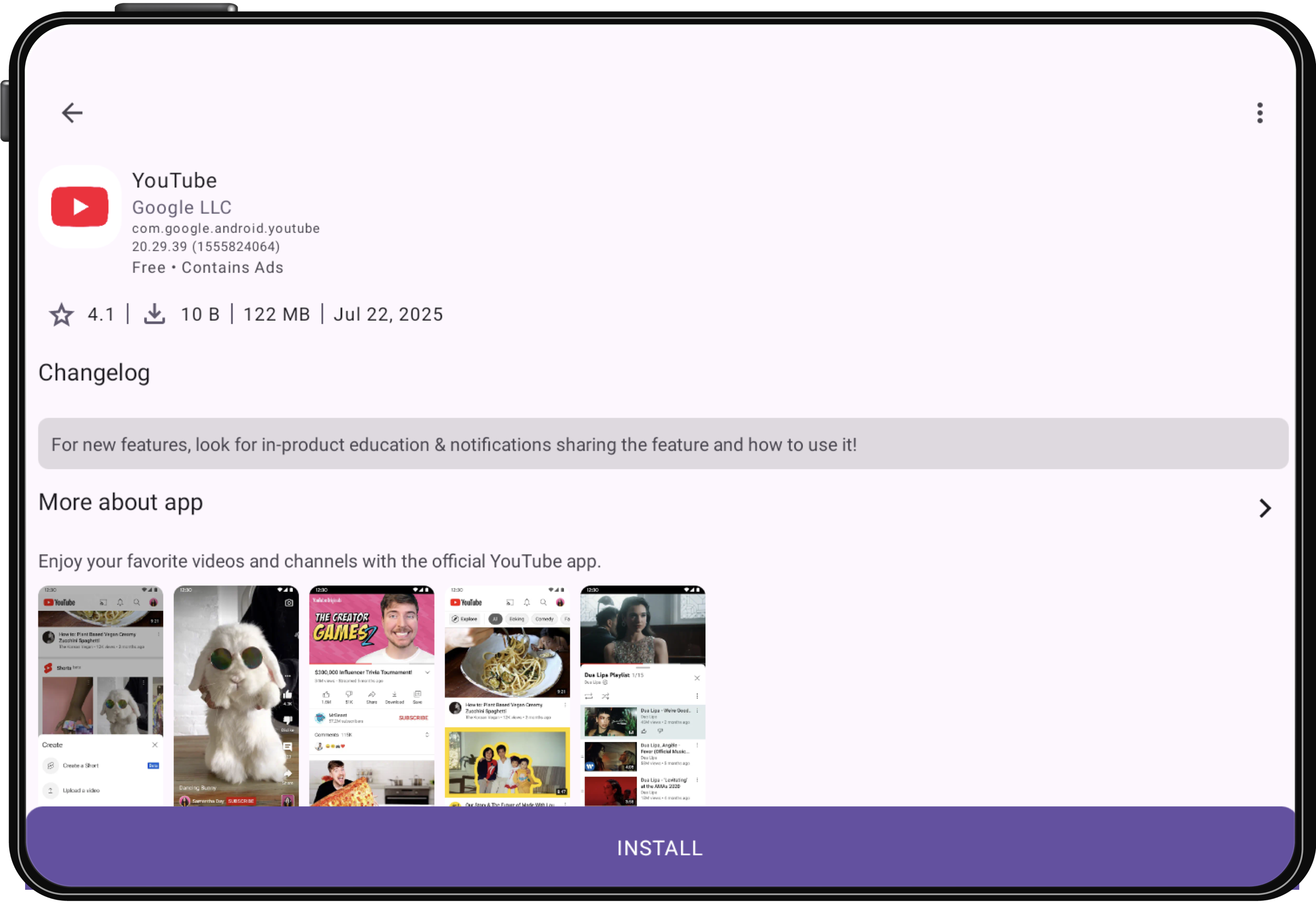Go back using the back arrow
The width and height of the screenshot is (1316, 904).
72,113
